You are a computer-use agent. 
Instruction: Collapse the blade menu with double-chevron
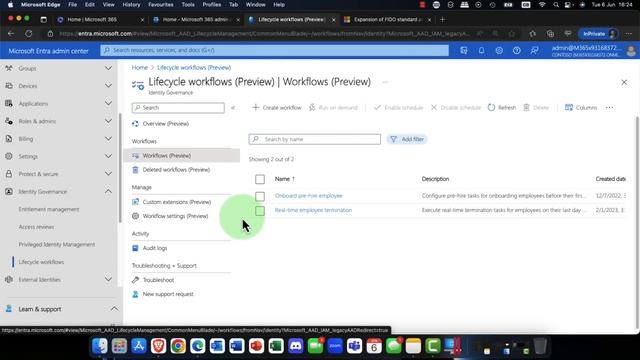233,108
